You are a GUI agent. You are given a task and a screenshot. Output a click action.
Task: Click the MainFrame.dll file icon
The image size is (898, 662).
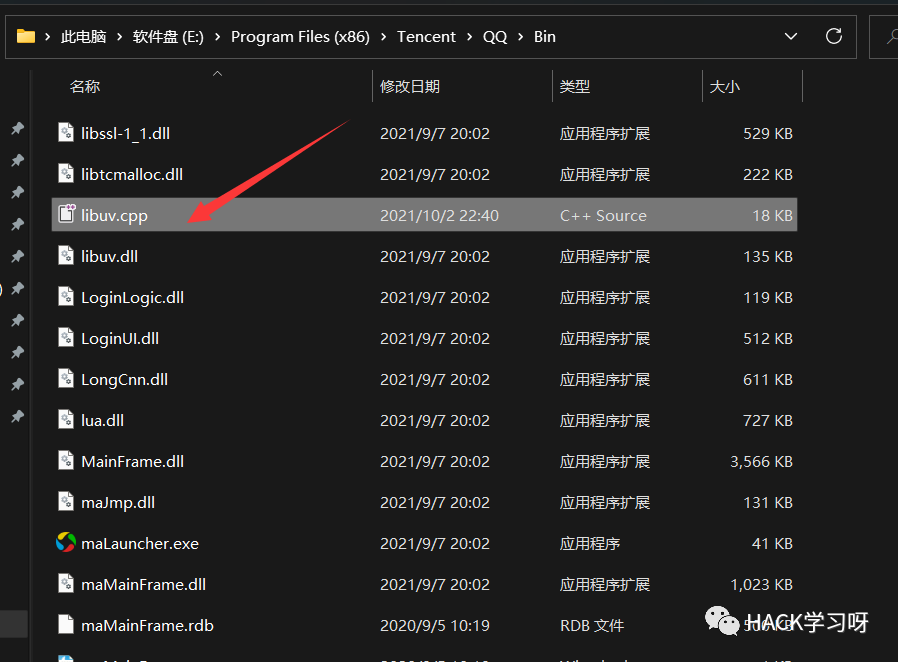[x=66, y=461]
